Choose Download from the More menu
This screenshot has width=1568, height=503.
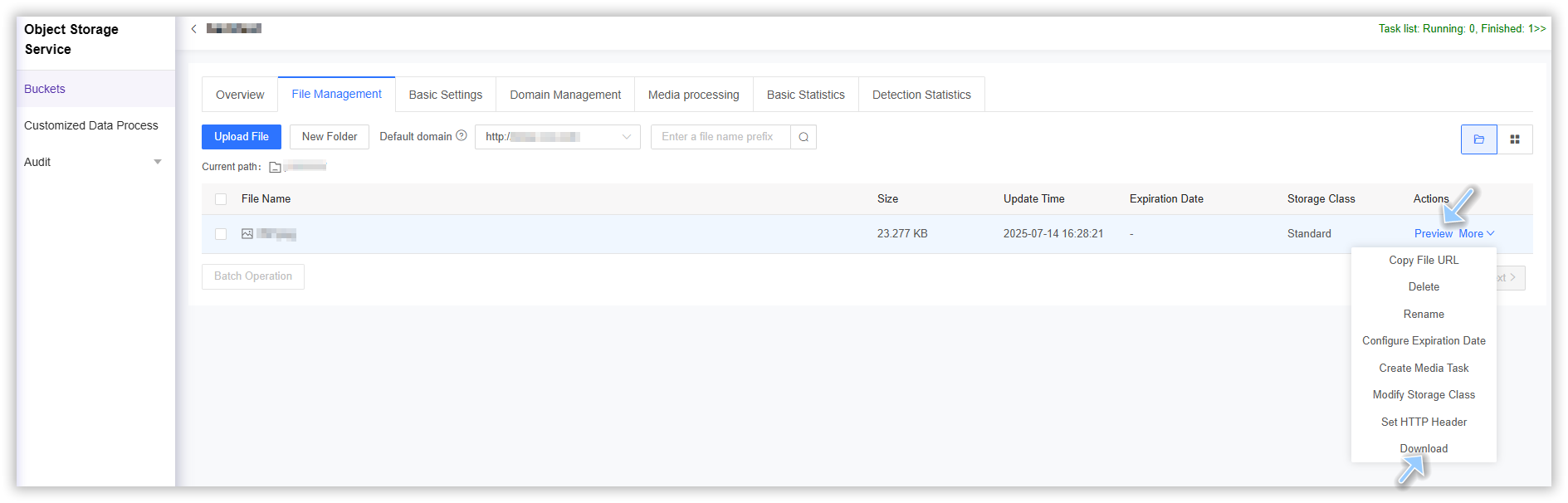pos(1424,448)
